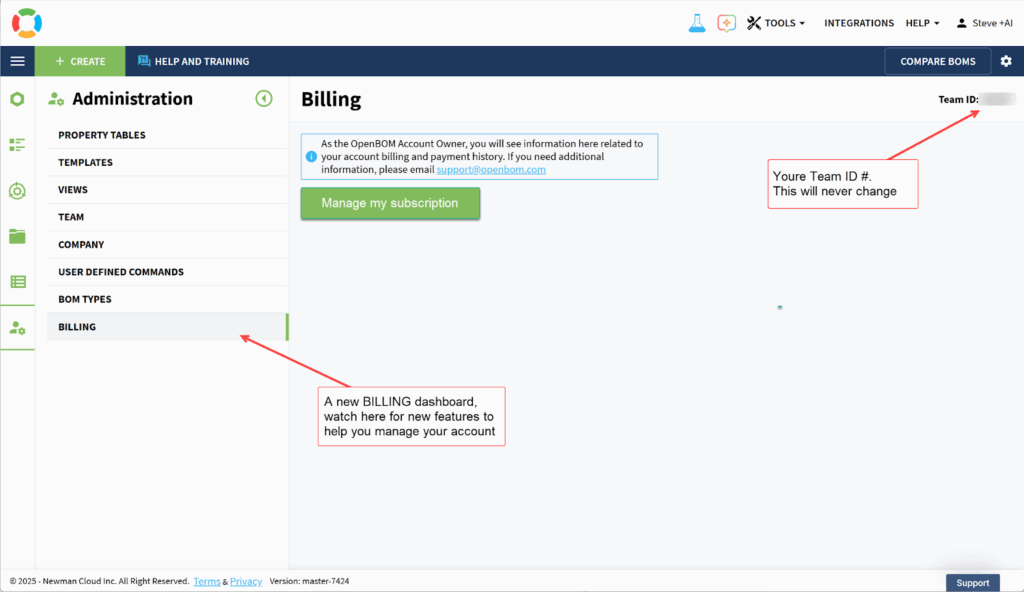Open the HELP dropdown menu
Screen dimensions: 1024x592
pos(922,23)
